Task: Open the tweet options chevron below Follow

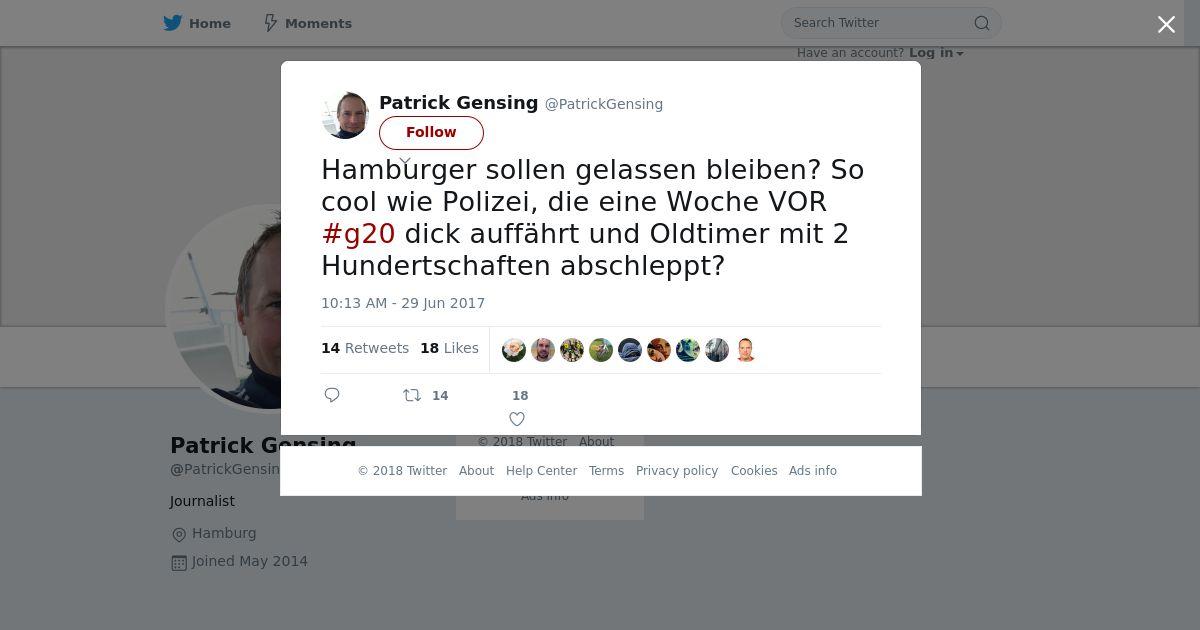Action: [405, 160]
